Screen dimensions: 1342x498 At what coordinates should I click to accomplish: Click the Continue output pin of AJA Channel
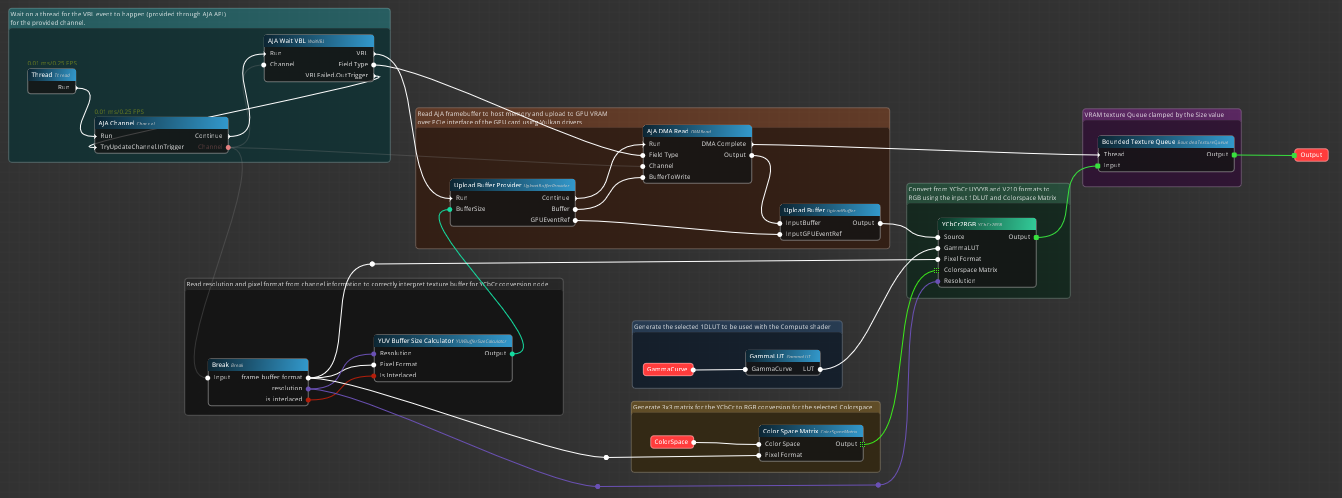pyautogui.click(x=229, y=135)
